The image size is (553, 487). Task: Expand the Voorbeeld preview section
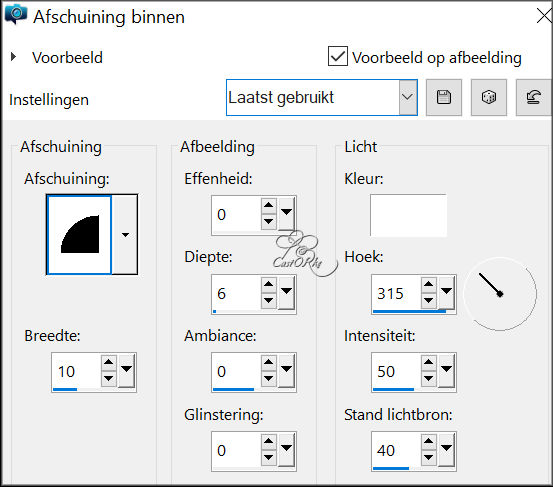13,56
